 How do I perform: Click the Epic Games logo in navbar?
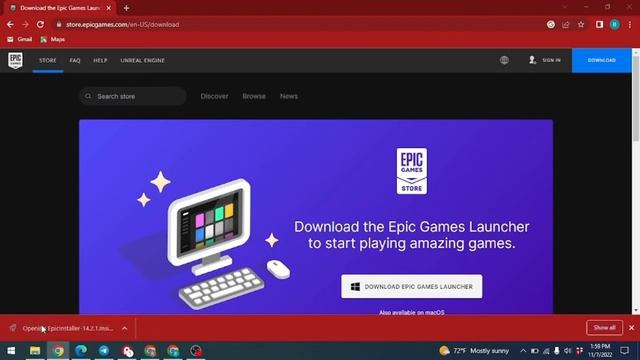click(16, 60)
